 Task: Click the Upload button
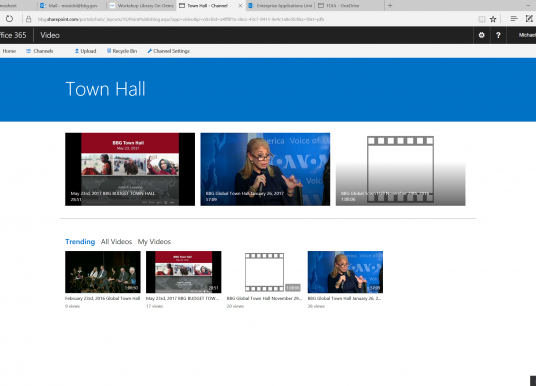point(85,51)
